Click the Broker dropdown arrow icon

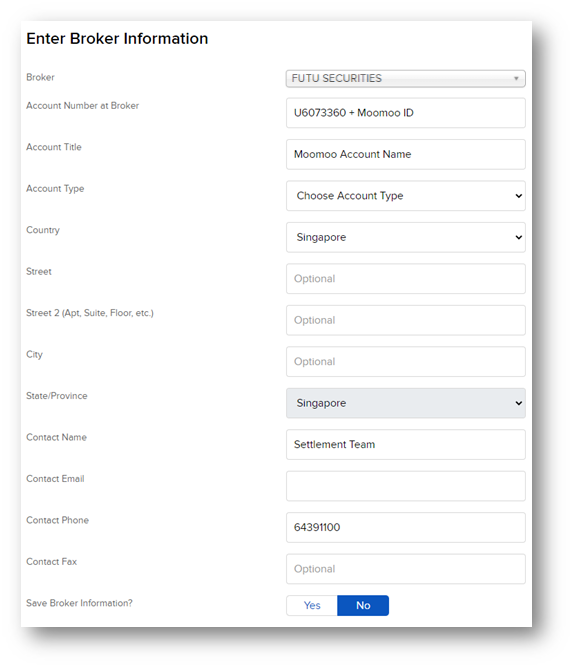tap(516, 79)
